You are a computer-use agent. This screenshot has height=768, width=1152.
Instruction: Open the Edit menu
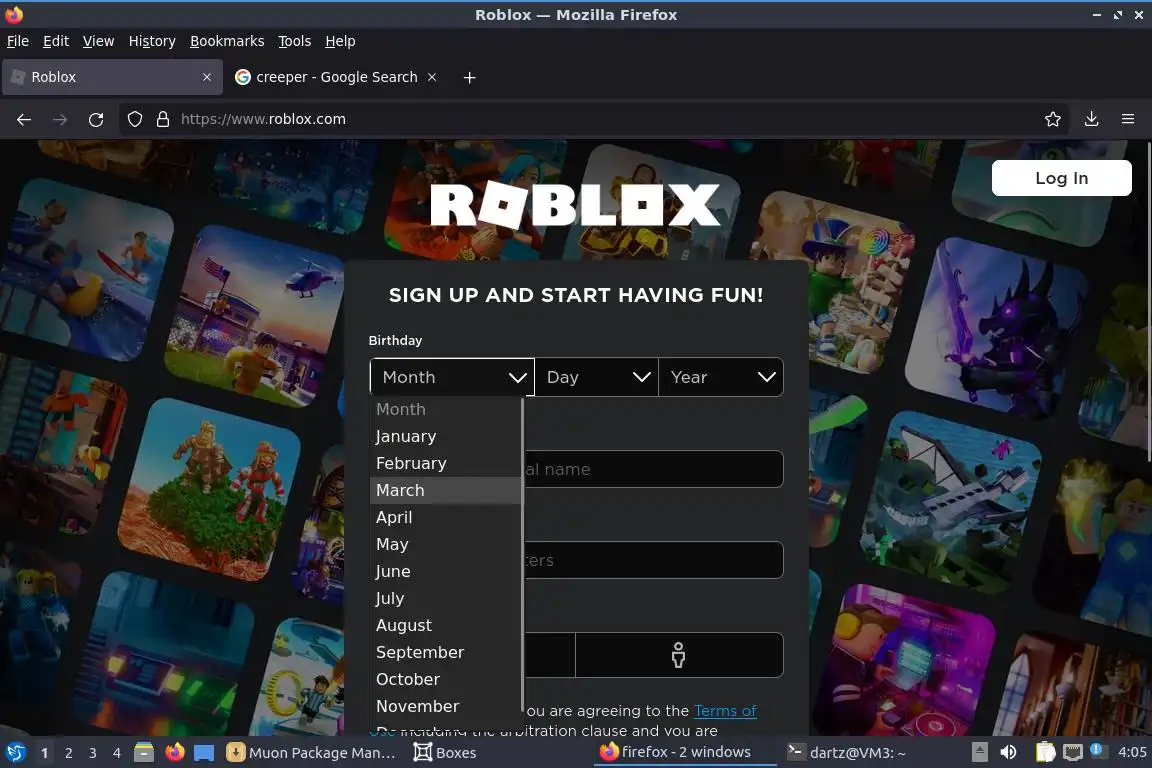coord(56,41)
